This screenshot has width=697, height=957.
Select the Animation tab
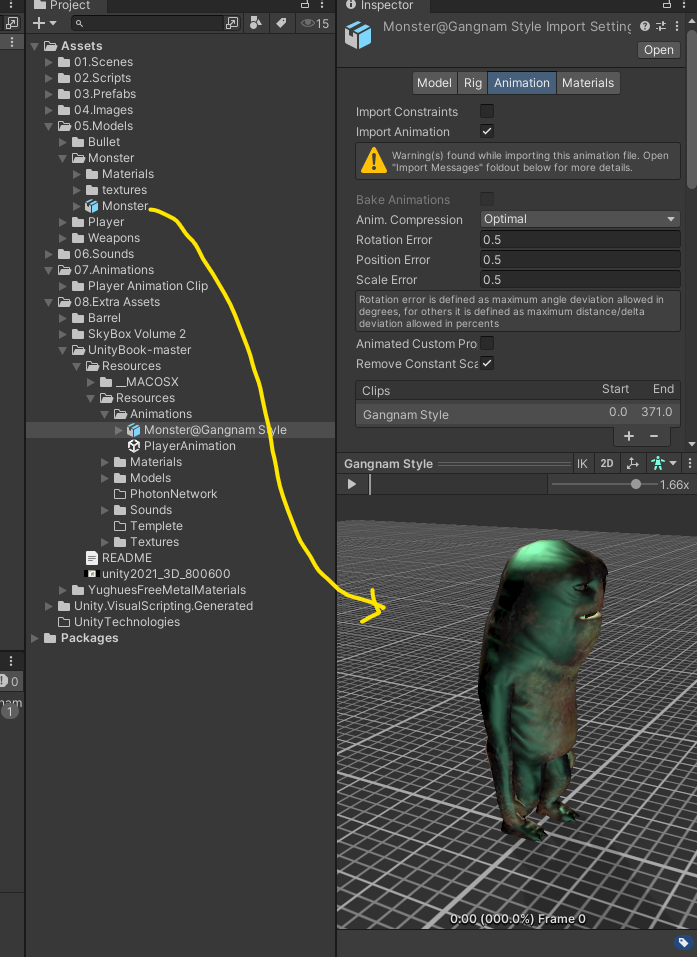coord(522,83)
